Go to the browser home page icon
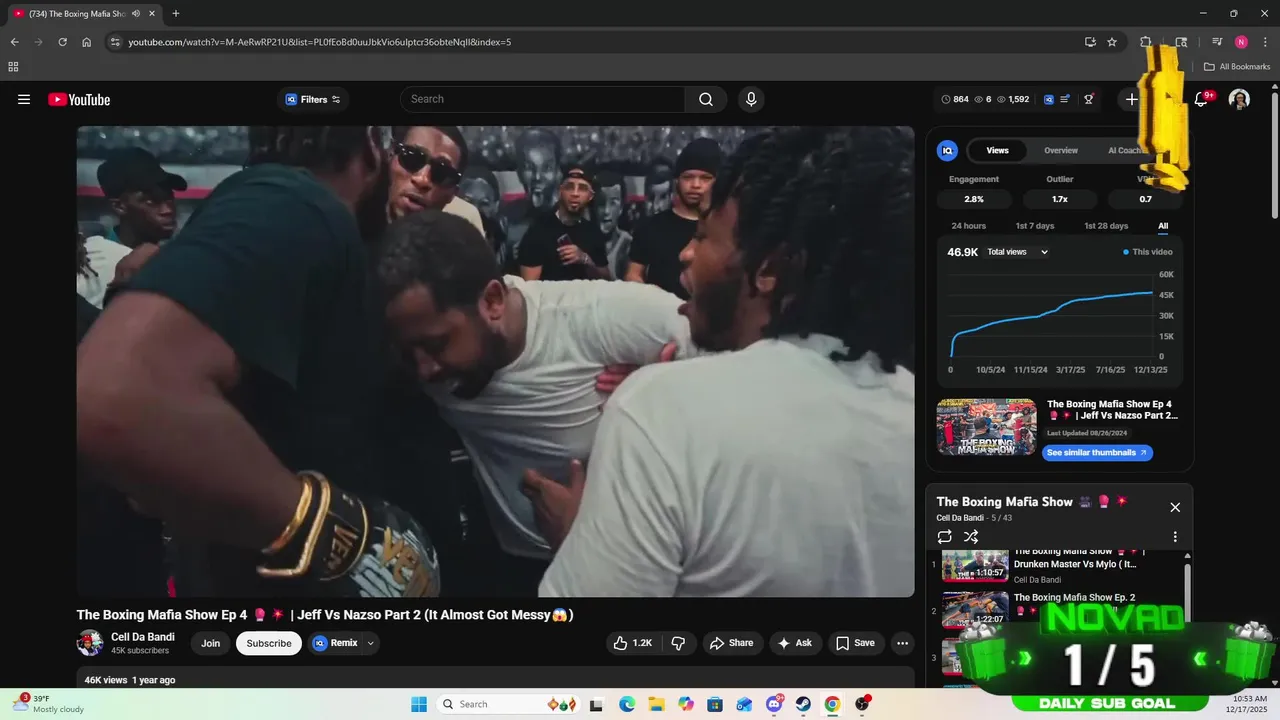1280x720 pixels. click(87, 42)
